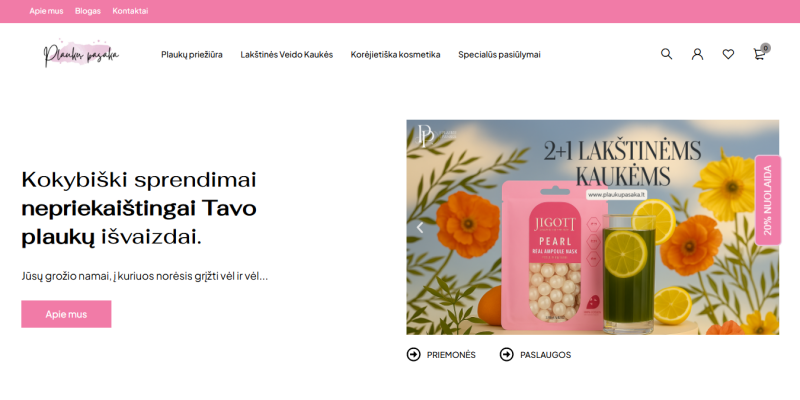The image size is (800, 400).
Task: Open the shopping cart icon
Action: coord(761,53)
